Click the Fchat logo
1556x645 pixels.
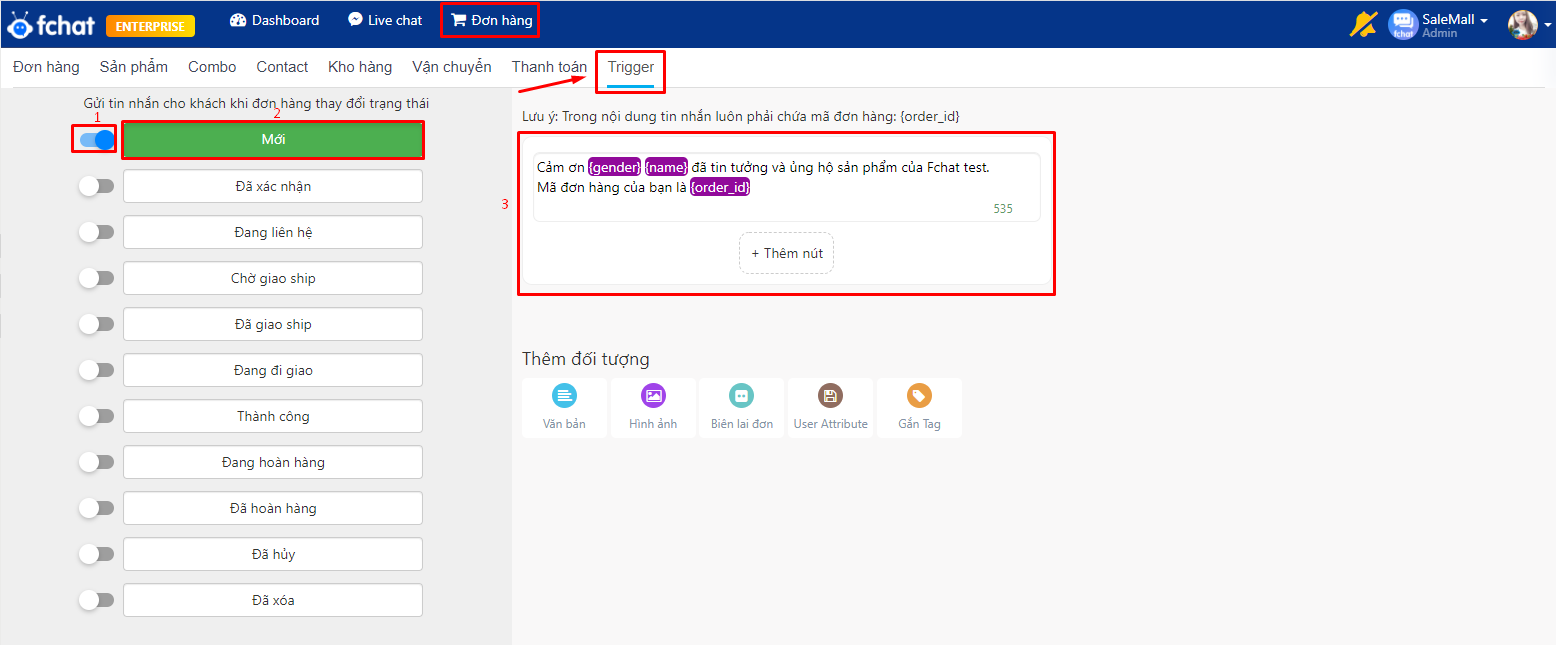coord(51,25)
